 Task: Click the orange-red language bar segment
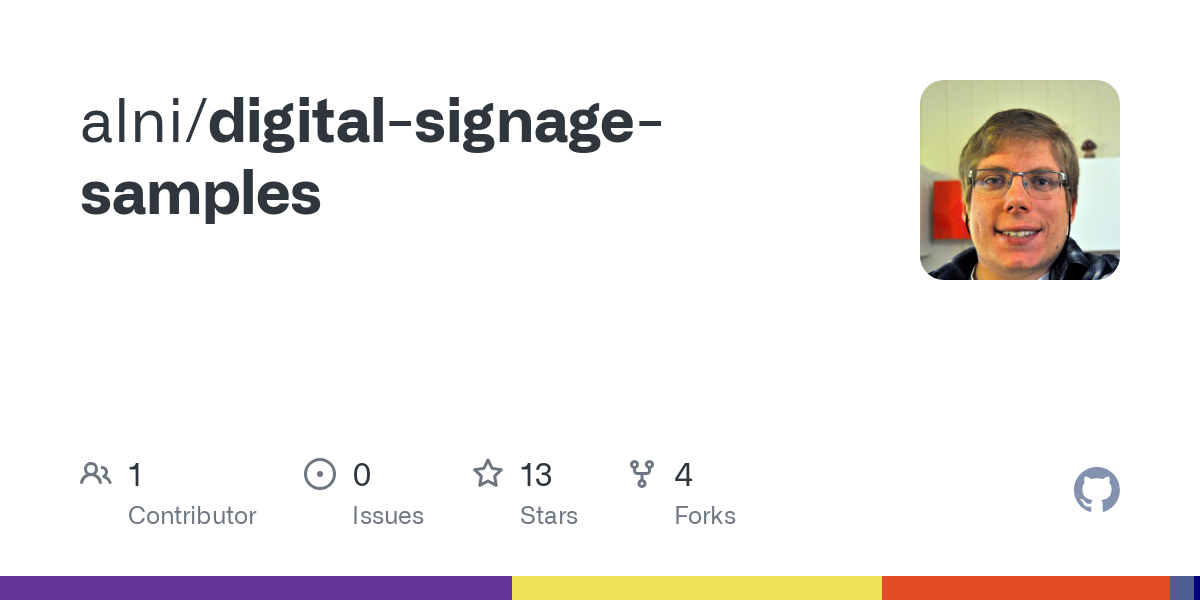coord(1026,588)
